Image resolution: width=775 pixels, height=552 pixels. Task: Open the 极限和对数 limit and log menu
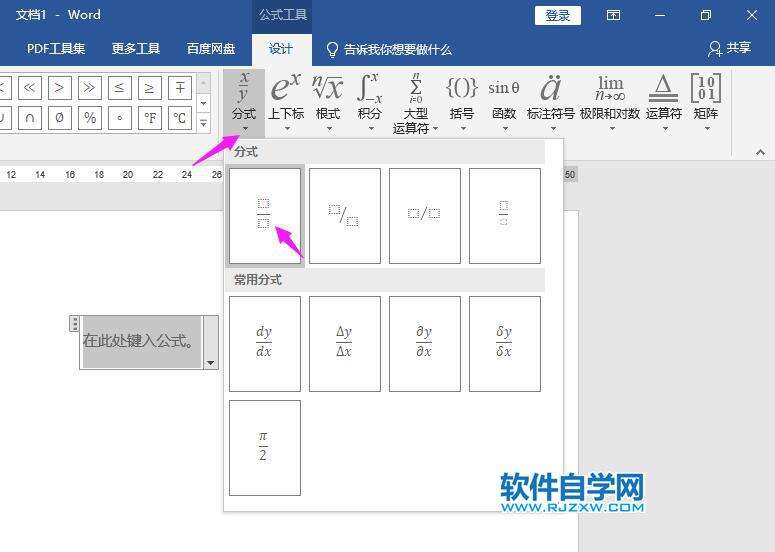point(610,103)
